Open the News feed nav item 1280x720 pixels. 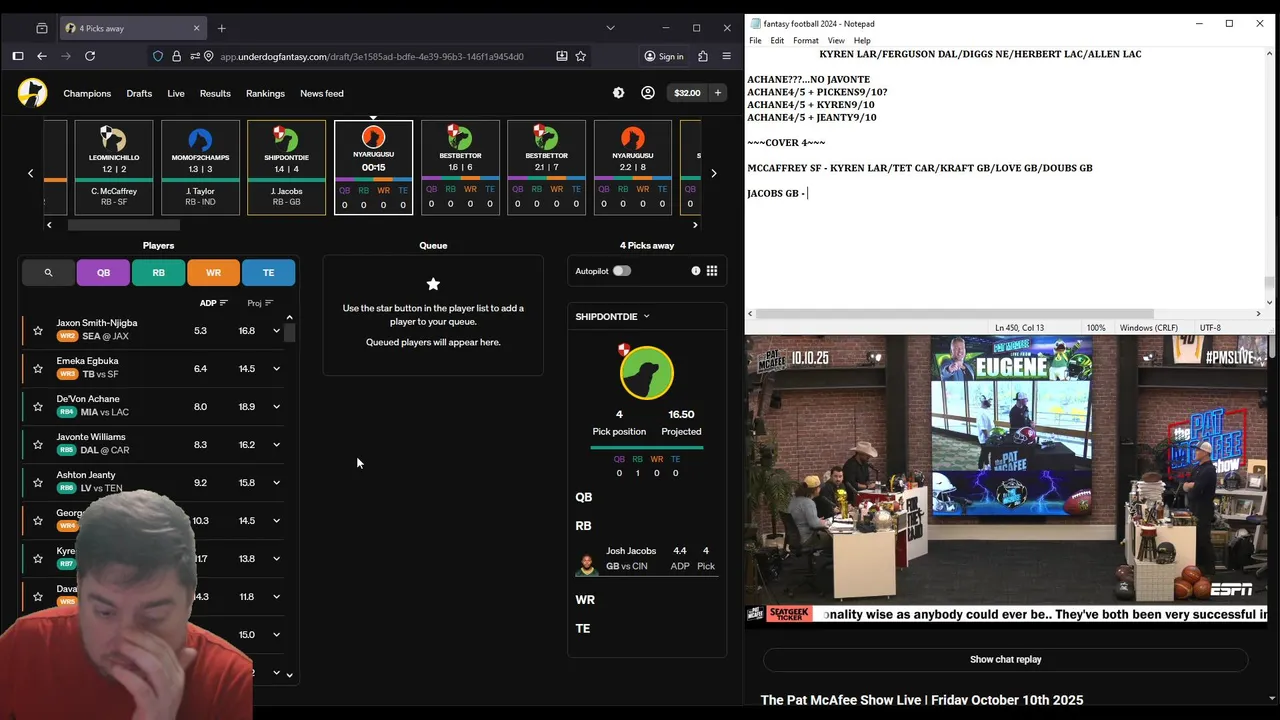322,93
